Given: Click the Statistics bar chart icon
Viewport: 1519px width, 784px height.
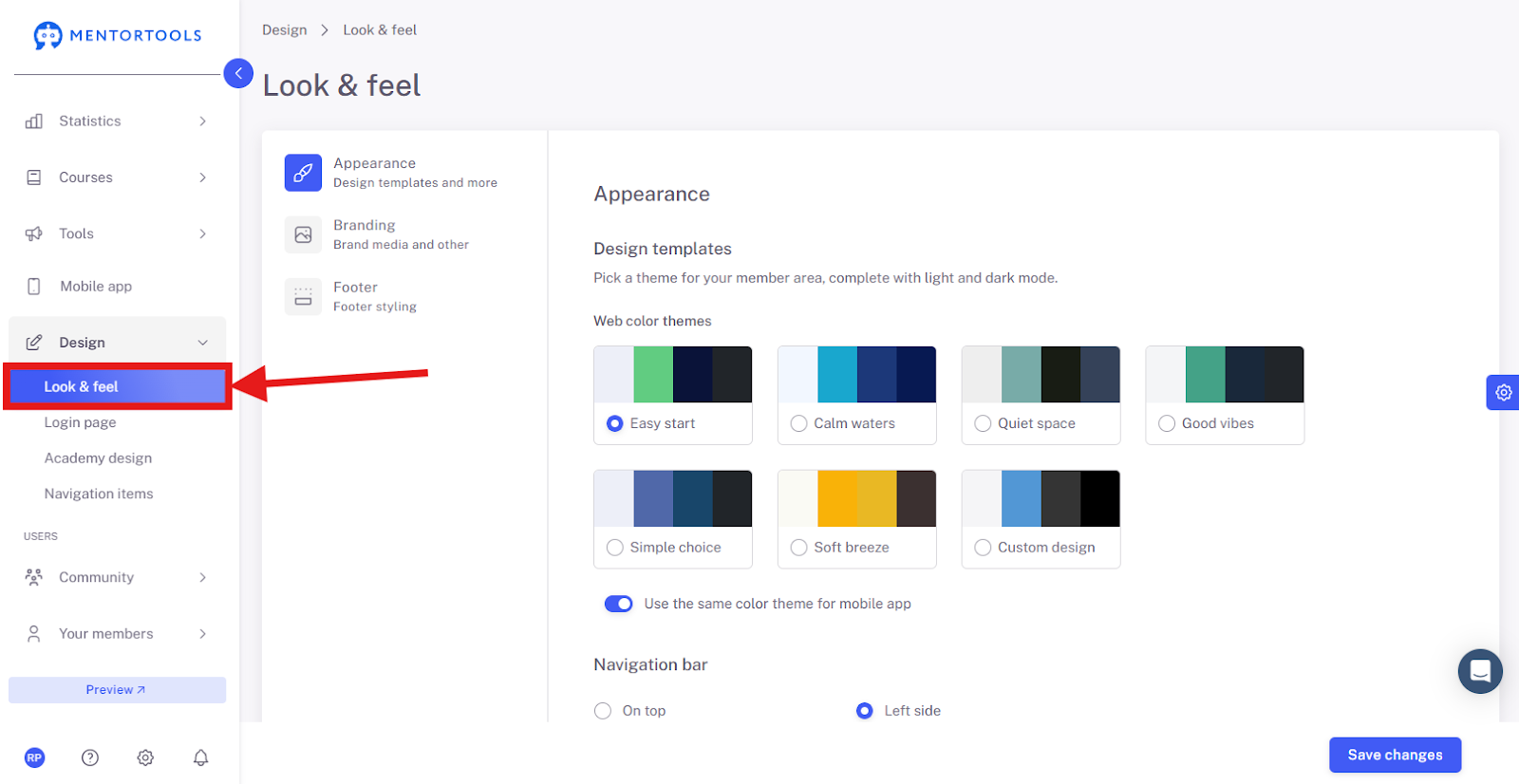Looking at the screenshot, I should [34, 121].
